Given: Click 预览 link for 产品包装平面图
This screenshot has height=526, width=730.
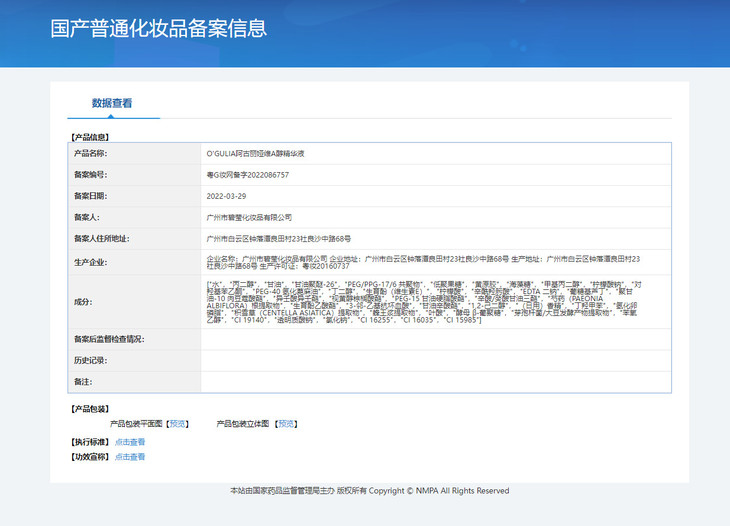Looking at the screenshot, I should tap(177, 424).
